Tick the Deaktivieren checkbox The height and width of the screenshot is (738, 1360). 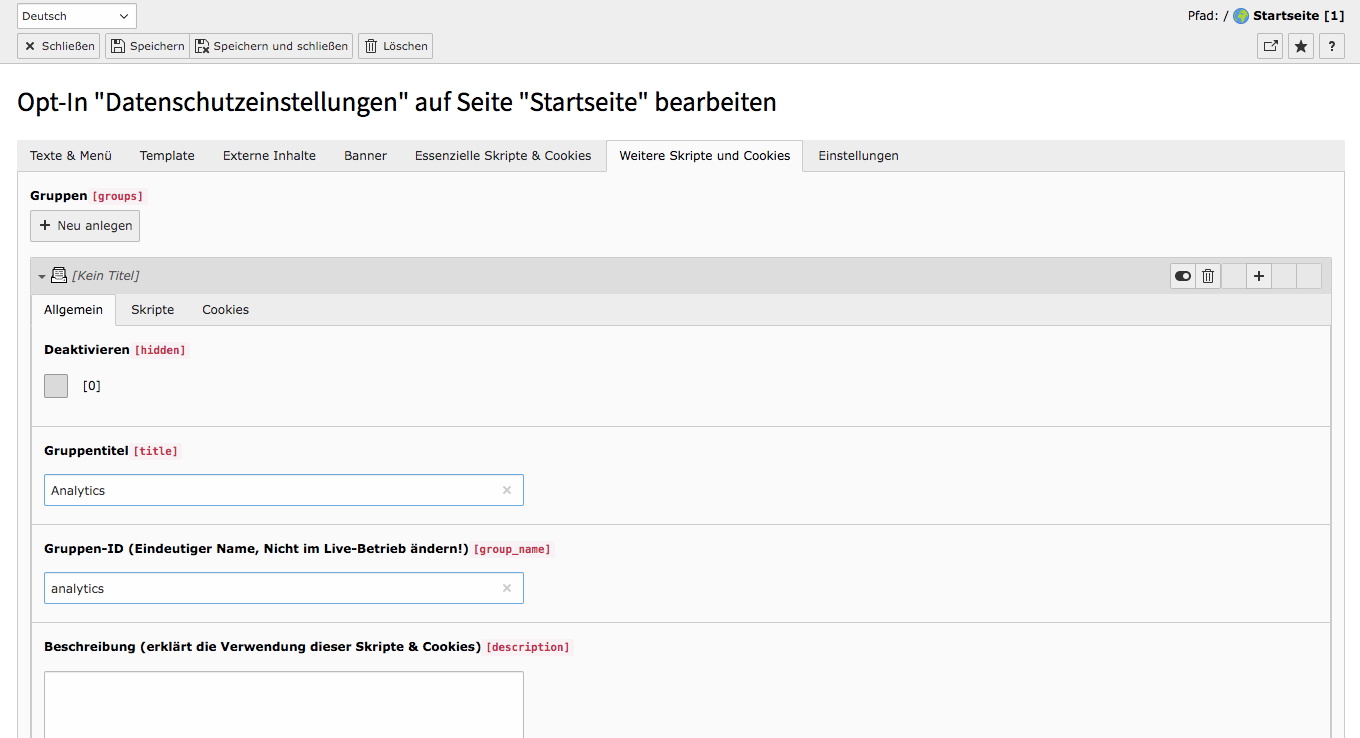56,386
